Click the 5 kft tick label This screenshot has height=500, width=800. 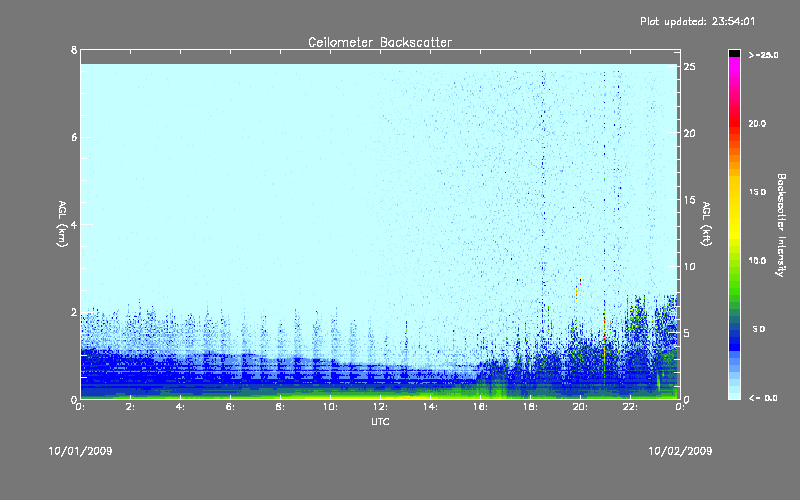[x=687, y=333]
